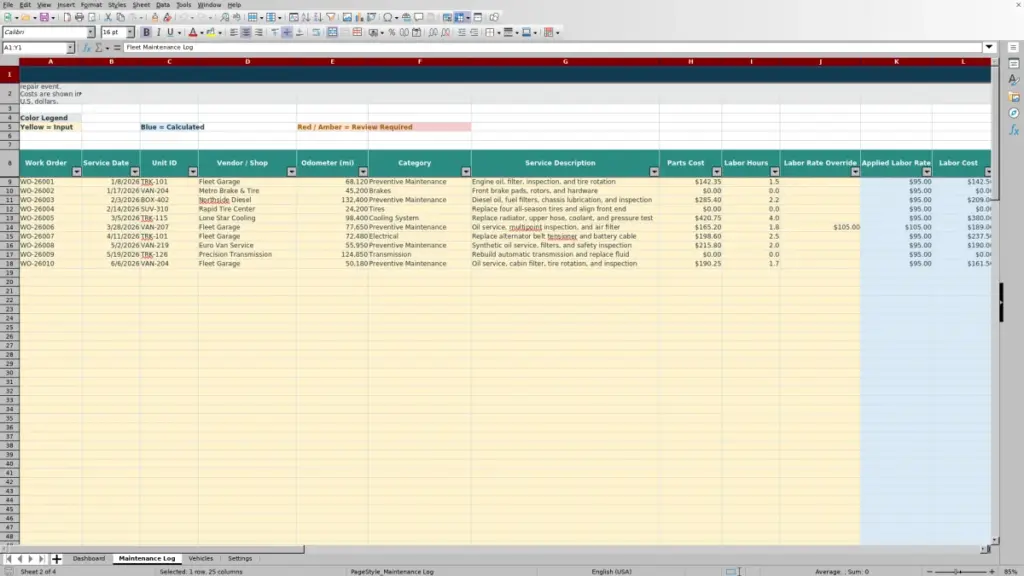Insert a chart via toolbar icon
Screen dimensions: 1024x576
point(359,18)
